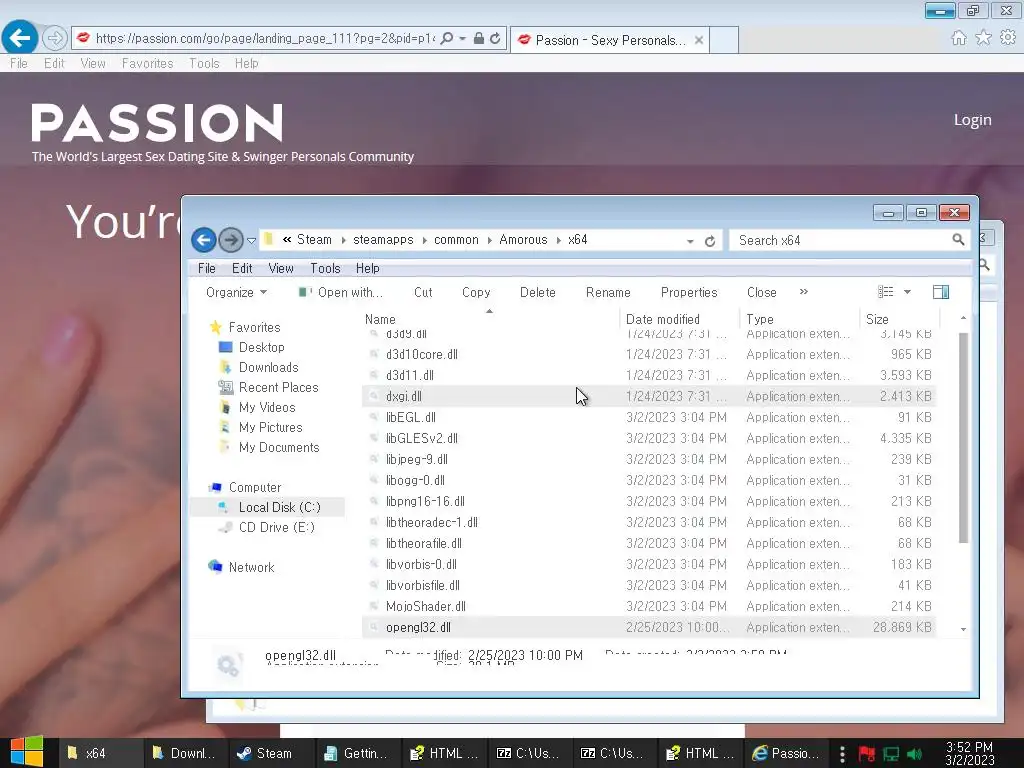1024x768 pixels.
Task: Click the padlock security icon in address bar
Action: tap(479, 39)
